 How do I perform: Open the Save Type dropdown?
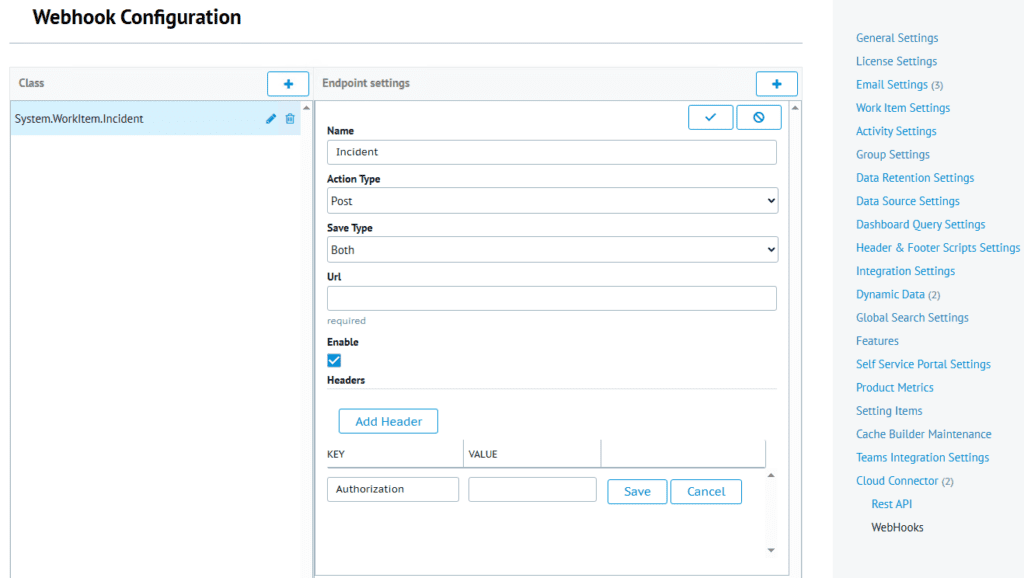coord(552,249)
